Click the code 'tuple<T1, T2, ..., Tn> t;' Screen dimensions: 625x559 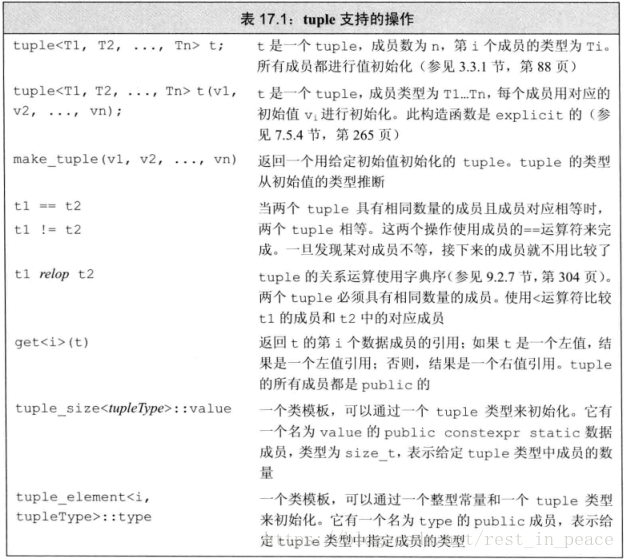click(x=118, y=46)
